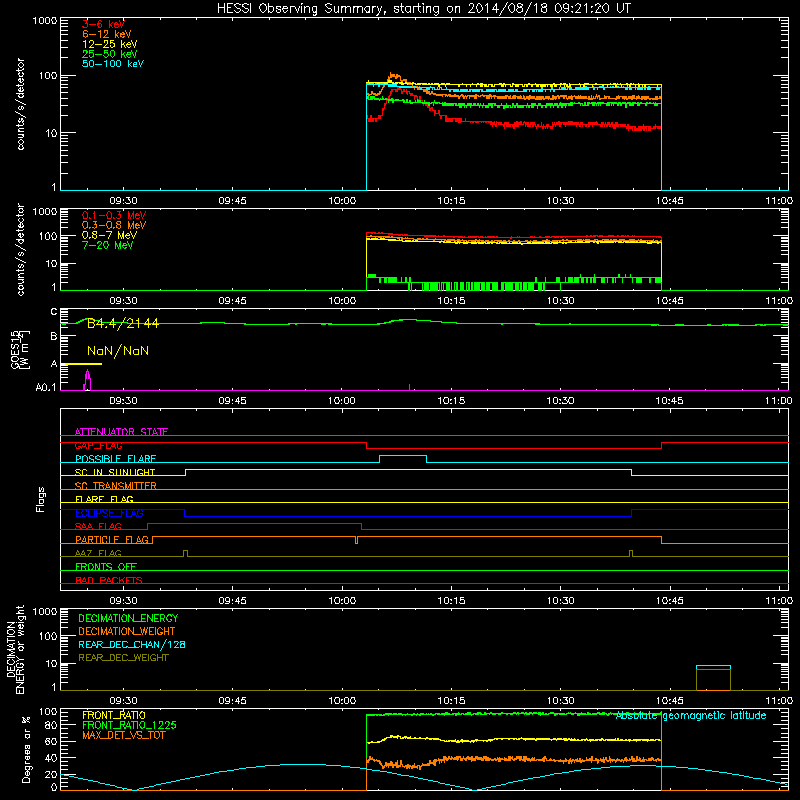The height and width of the screenshot is (800, 800).
Task: Click the 7-20 MeV legend label
Action: click(107, 245)
